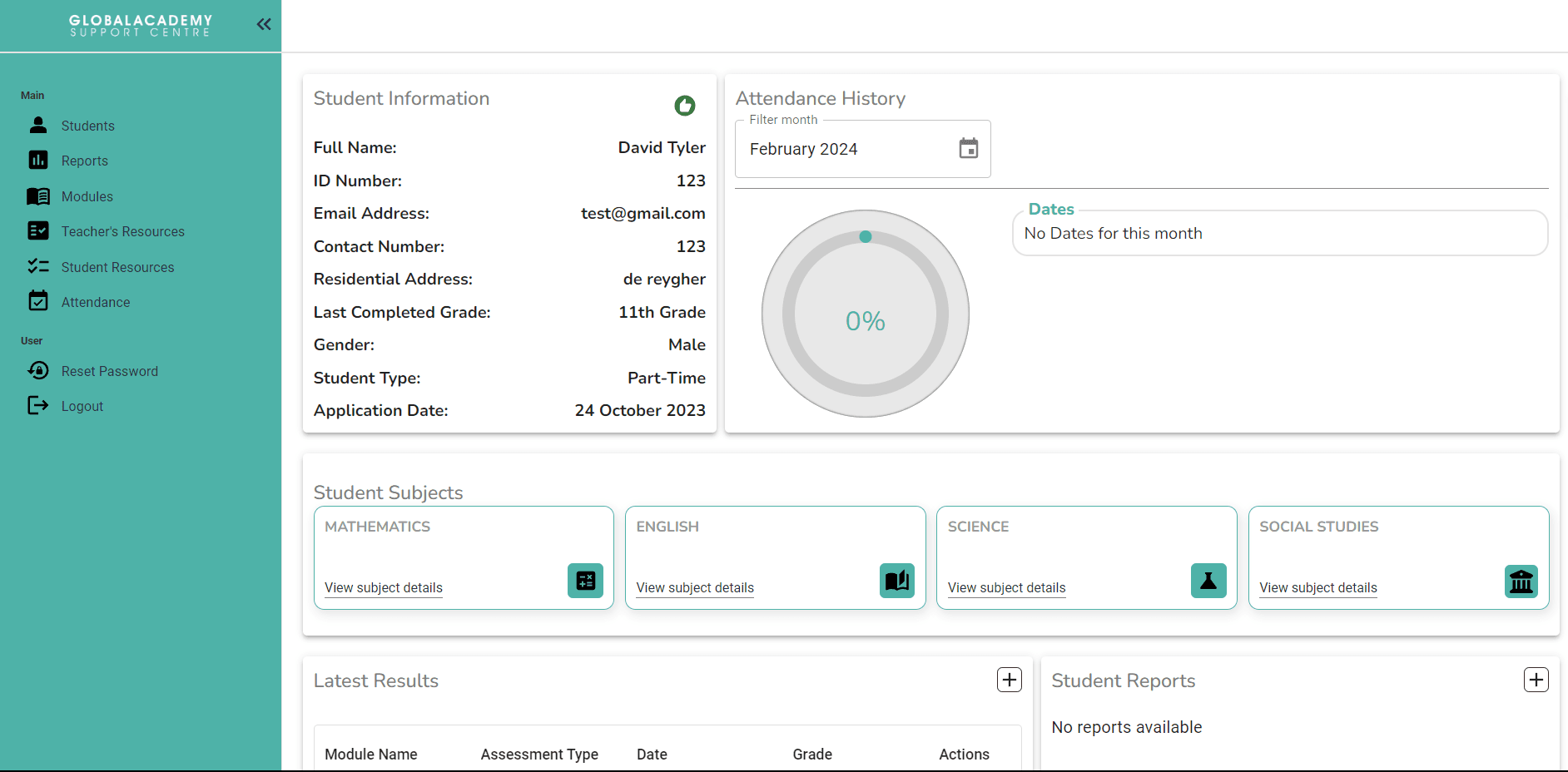1568x772 pixels.
Task: Click the February 2024 filter month field
Action: [x=862, y=149]
